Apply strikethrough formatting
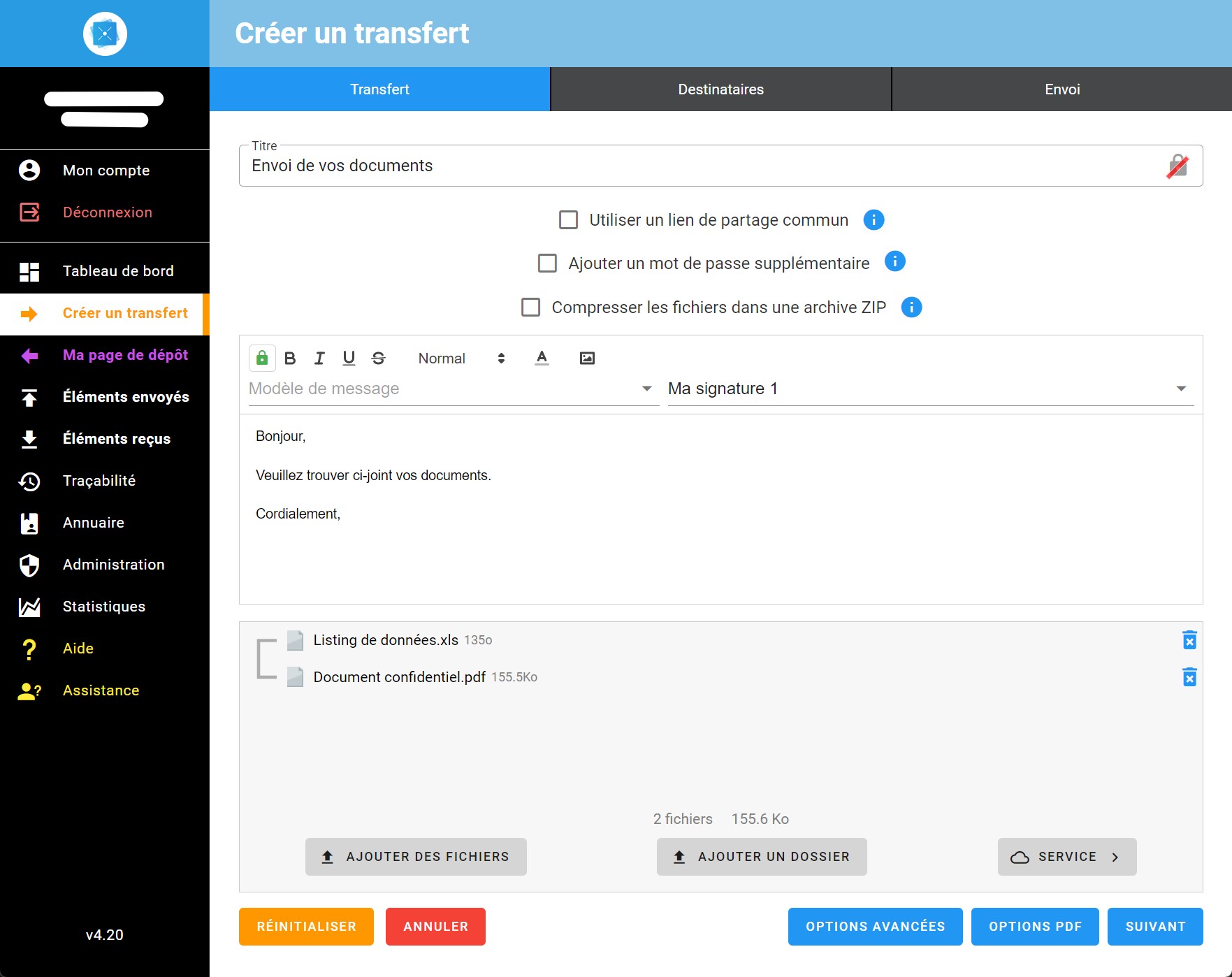The height and width of the screenshot is (977, 1232). point(377,358)
